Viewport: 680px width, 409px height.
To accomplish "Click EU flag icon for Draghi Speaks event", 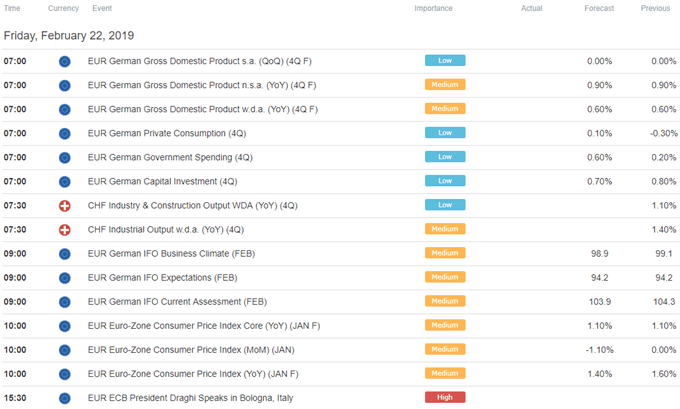I will coord(65,399).
